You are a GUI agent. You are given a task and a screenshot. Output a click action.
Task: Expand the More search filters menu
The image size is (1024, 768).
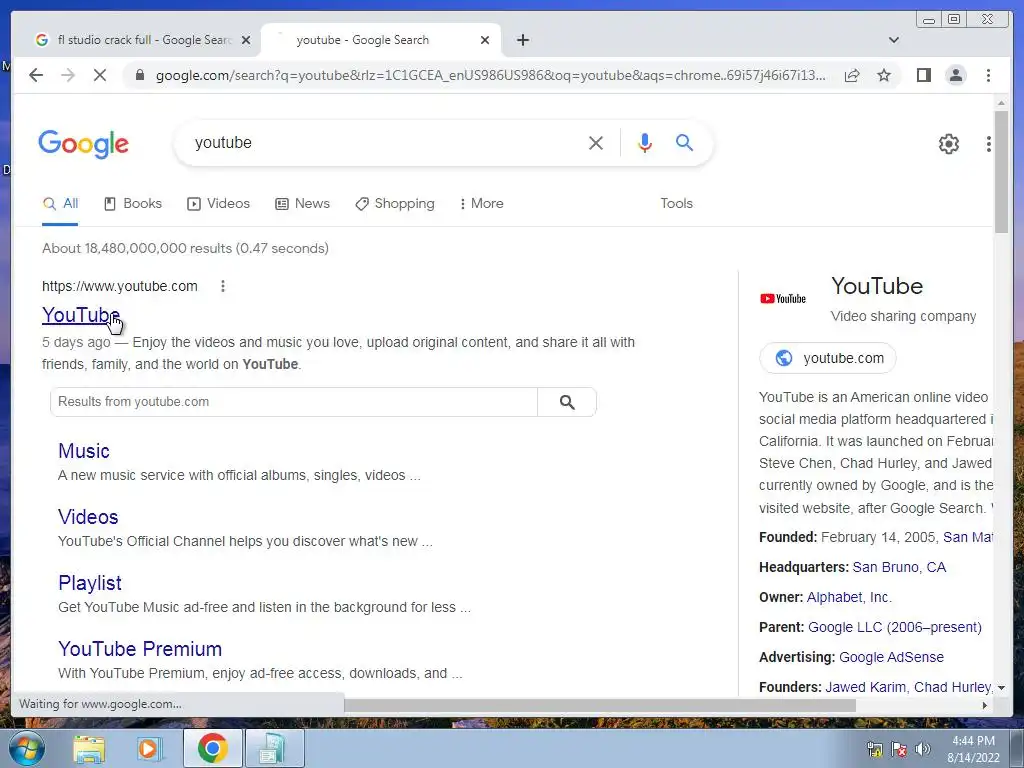tap(481, 204)
